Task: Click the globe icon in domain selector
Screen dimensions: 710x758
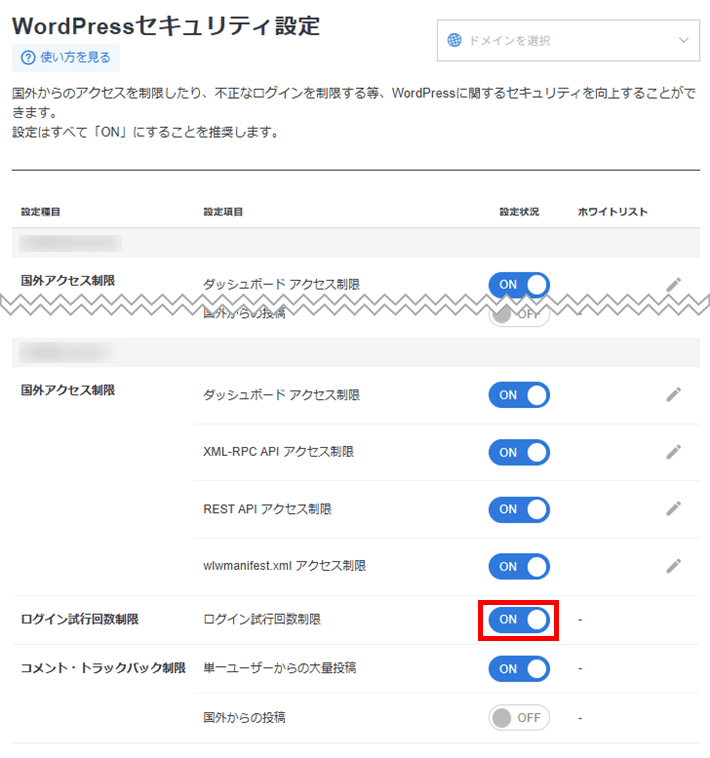Action: coord(454,41)
